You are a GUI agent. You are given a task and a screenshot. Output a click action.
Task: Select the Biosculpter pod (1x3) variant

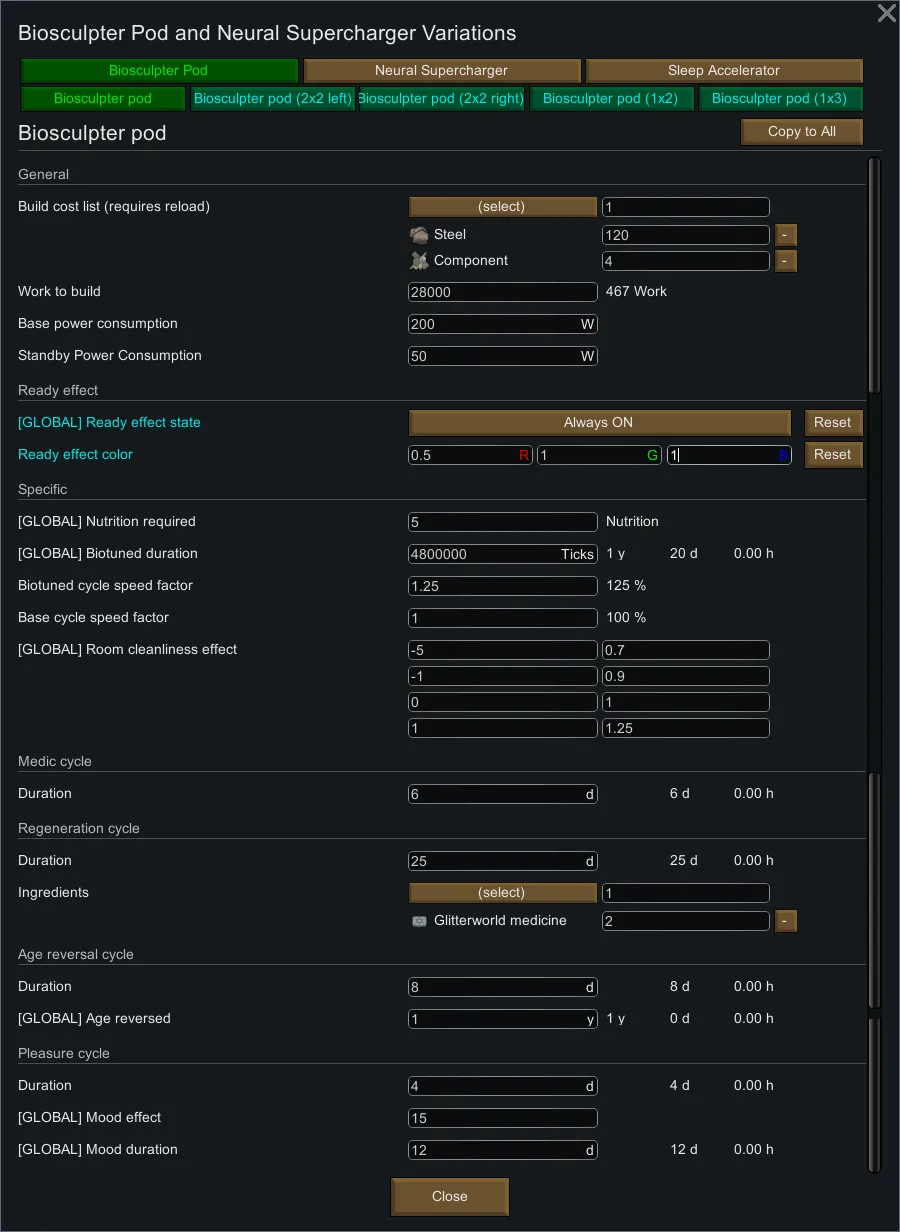pos(779,99)
